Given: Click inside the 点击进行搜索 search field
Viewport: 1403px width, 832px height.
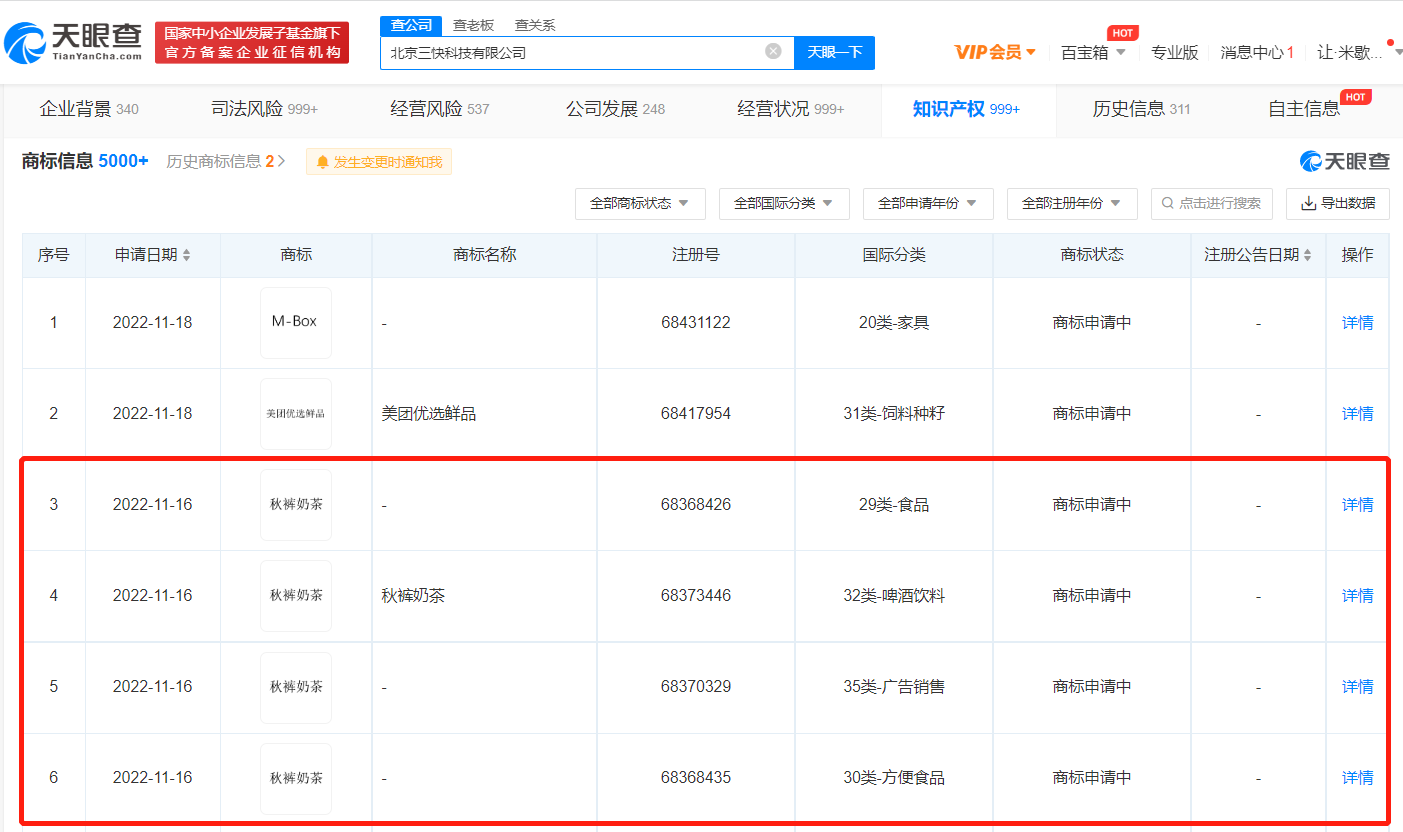Looking at the screenshot, I should pyautogui.click(x=1218, y=204).
